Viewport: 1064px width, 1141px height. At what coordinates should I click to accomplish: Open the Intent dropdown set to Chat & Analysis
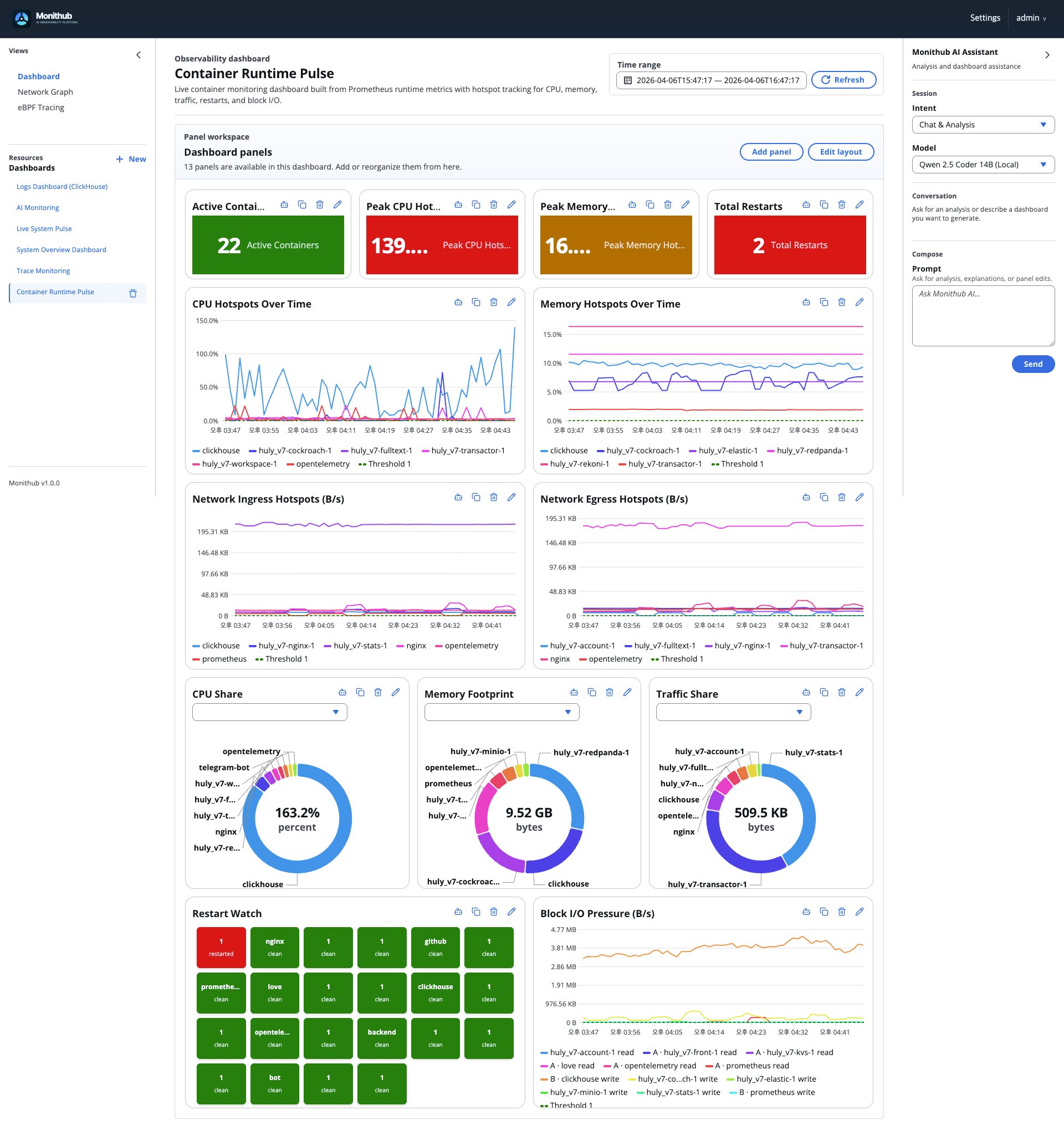[983, 125]
